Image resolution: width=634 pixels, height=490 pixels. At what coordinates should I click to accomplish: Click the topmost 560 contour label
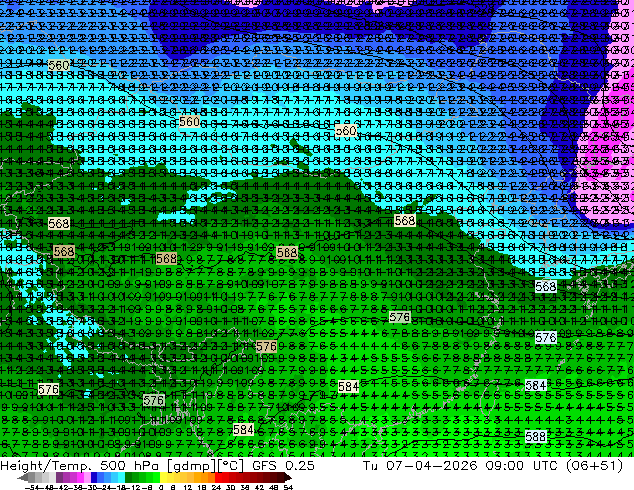click(59, 65)
